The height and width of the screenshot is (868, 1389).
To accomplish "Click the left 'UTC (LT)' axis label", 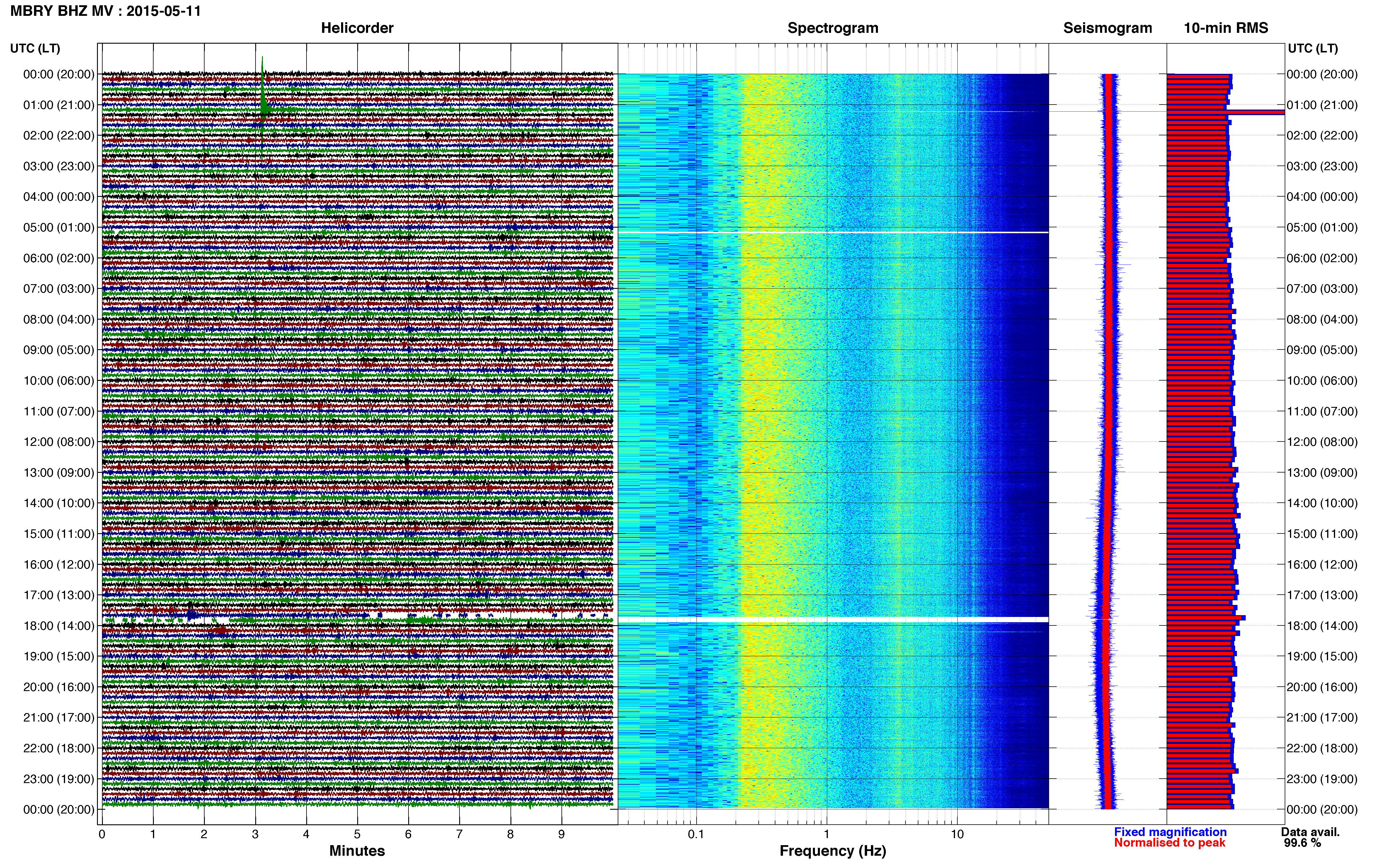I will click(x=35, y=48).
